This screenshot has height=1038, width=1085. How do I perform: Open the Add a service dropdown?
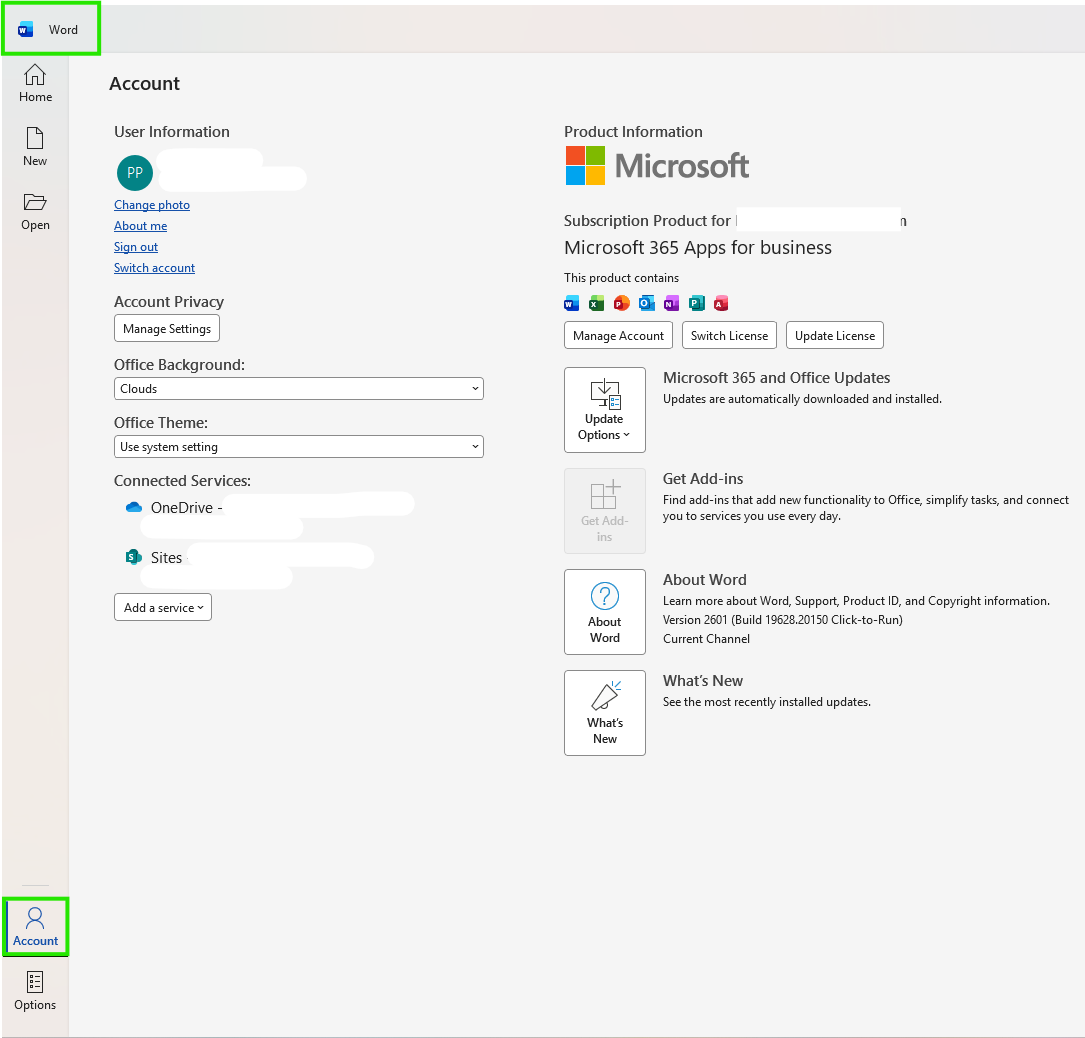163,607
